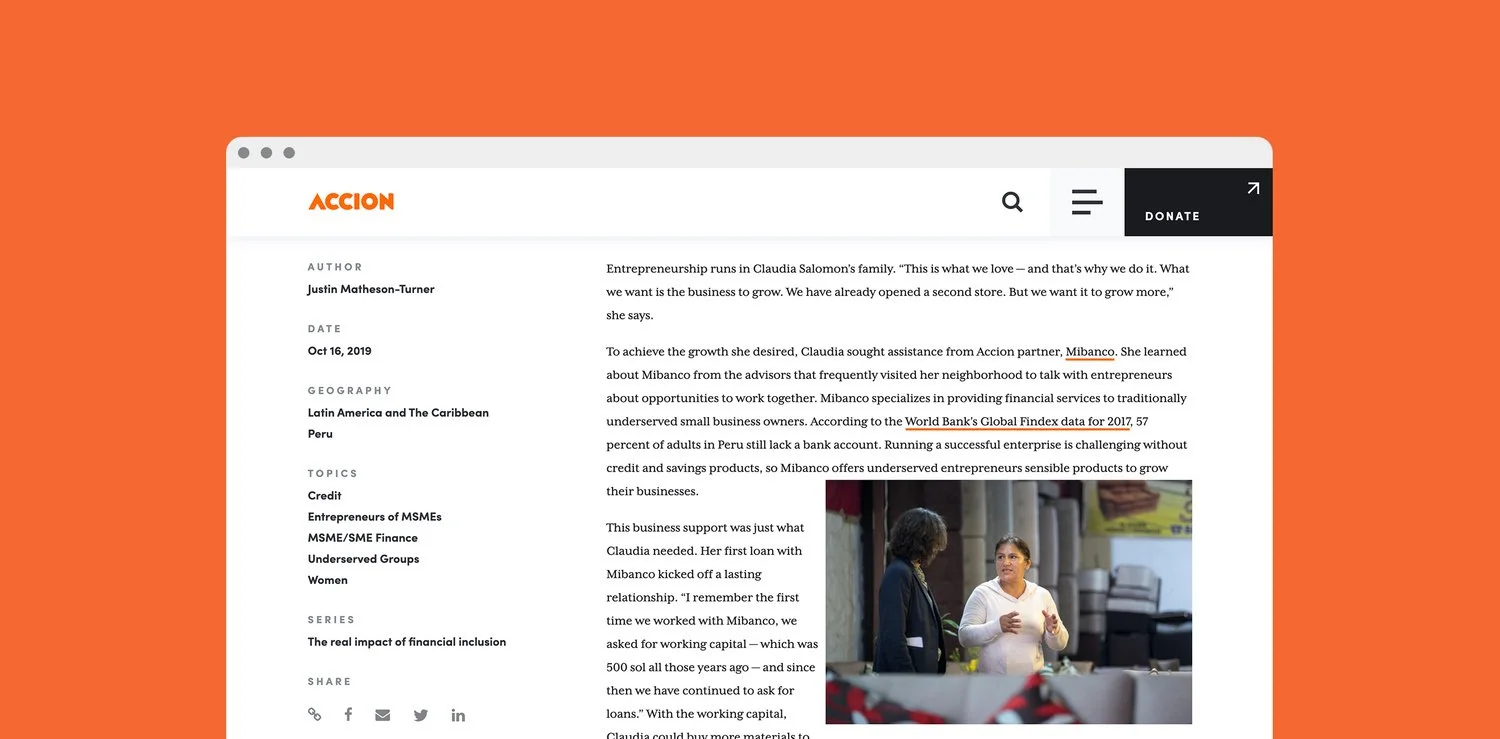The height and width of the screenshot is (739, 1500).
Task: Click the article photo of two women
Action: pyautogui.click(x=1008, y=602)
